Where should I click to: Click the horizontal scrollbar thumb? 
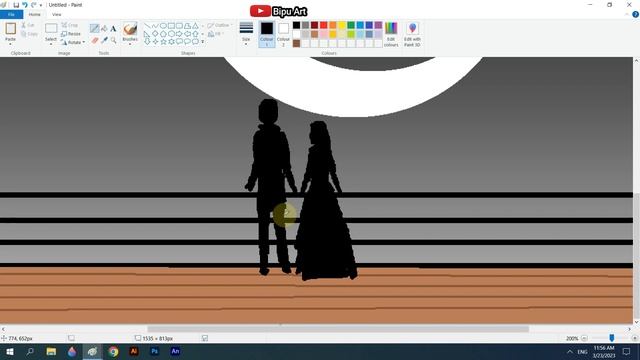(x=338, y=329)
